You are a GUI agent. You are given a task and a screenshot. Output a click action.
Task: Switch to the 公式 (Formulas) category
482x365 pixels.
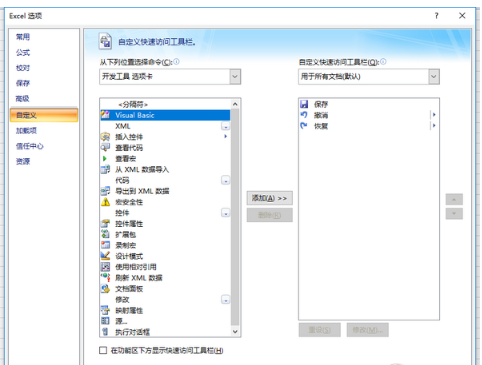[x=44, y=52]
